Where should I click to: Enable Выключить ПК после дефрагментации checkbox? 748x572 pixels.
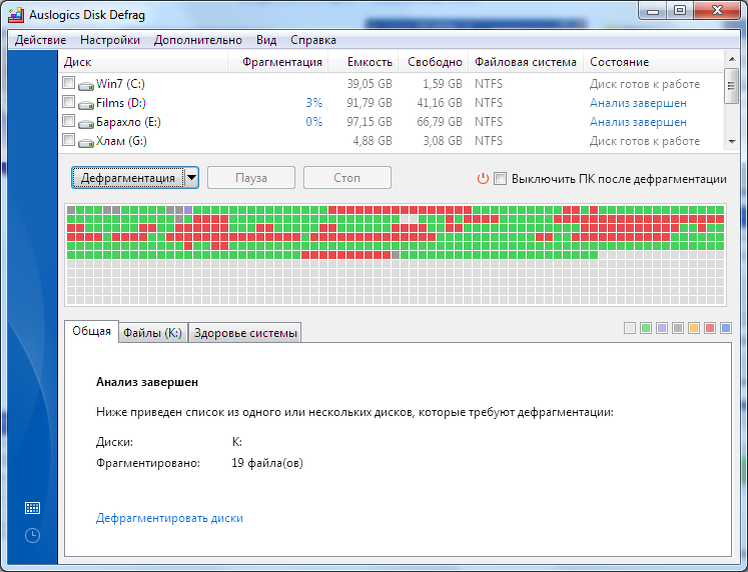[500, 179]
